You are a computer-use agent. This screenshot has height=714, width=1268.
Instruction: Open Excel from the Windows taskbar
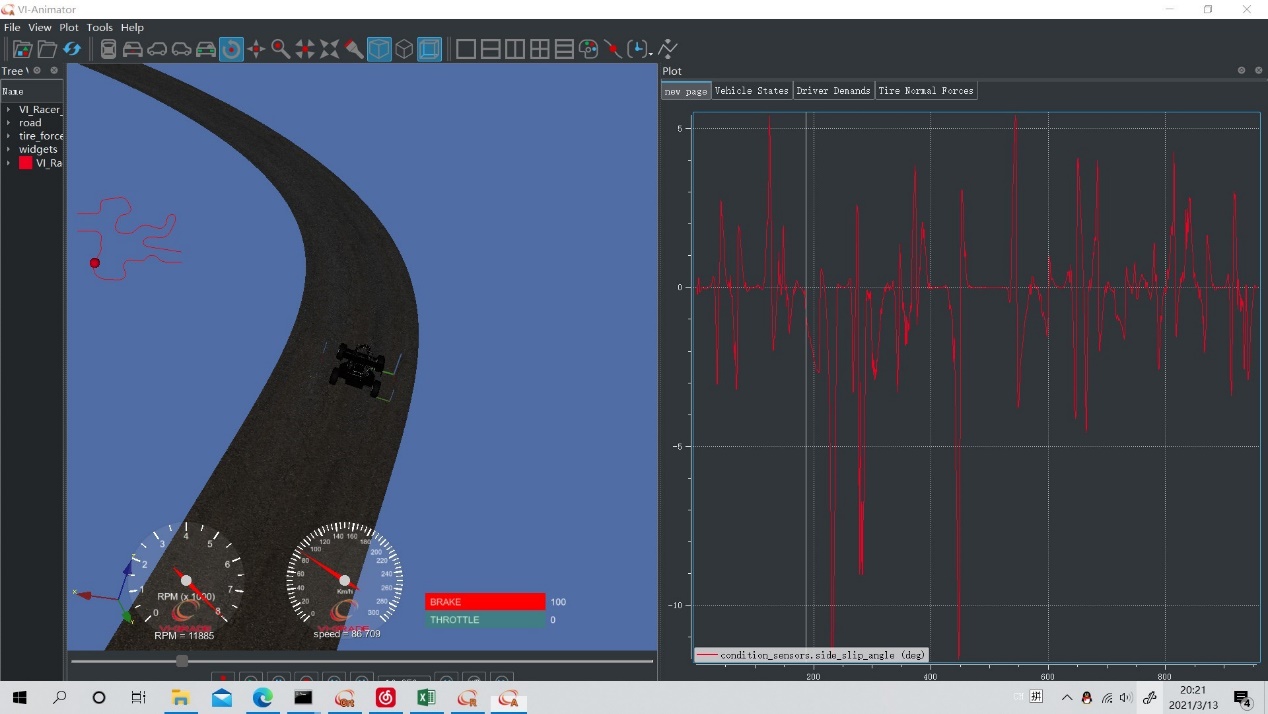[x=426, y=698]
